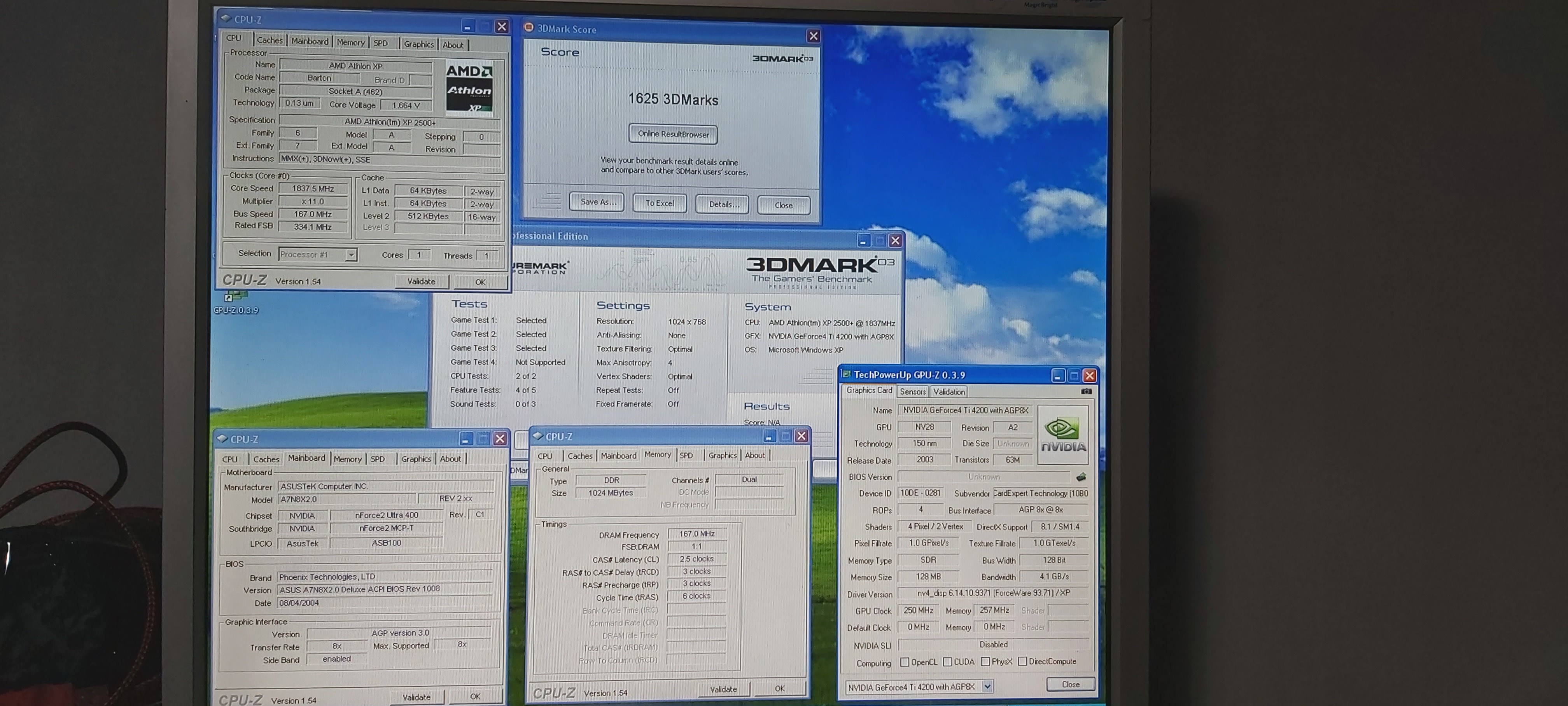The width and height of the screenshot is (1568, 706).
Task: Click Specification field AMD Athlon XP 2500+
Action: (x=390, y=122)
